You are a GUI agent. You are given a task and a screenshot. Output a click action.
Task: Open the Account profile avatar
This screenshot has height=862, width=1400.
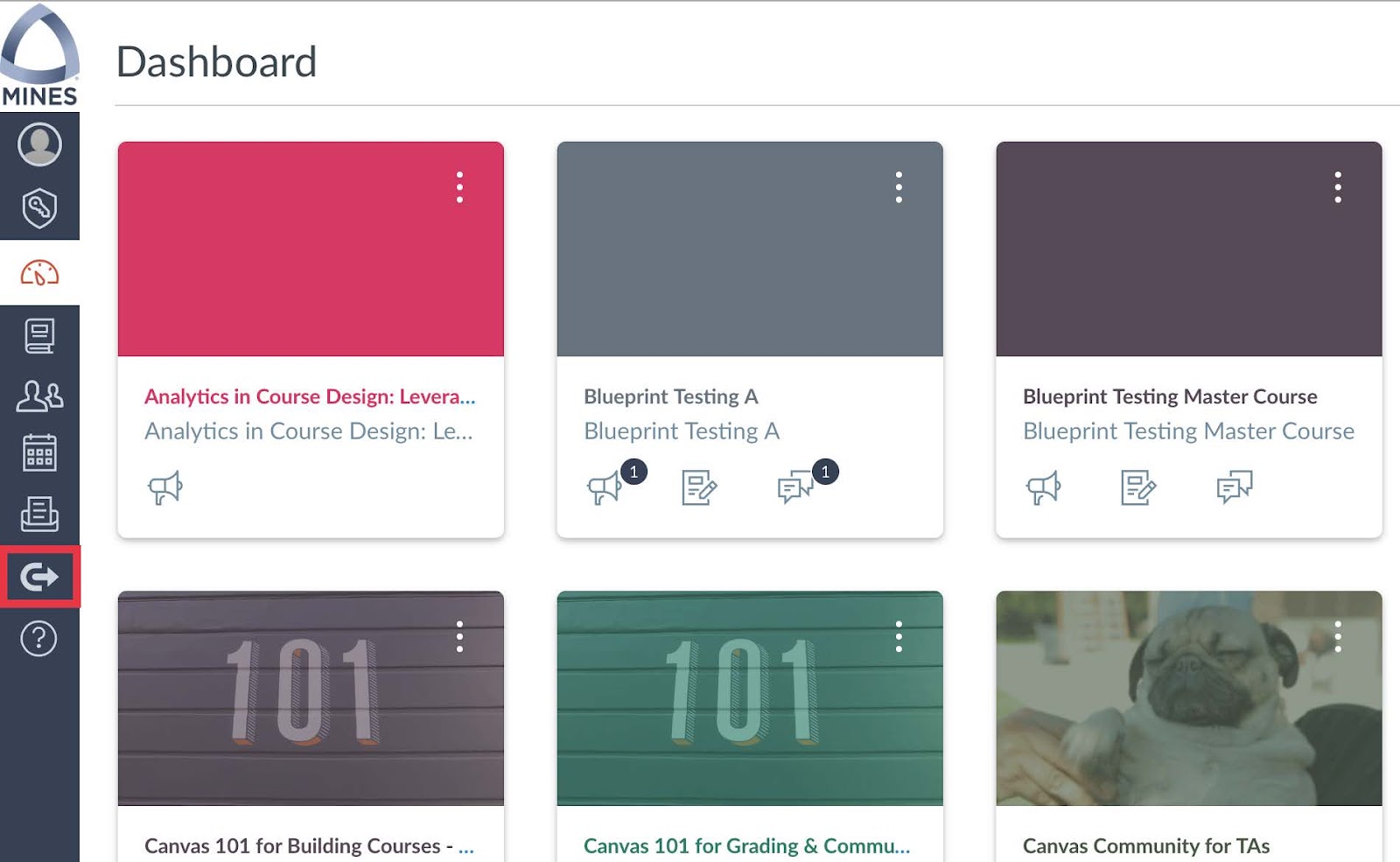(39, 144)
